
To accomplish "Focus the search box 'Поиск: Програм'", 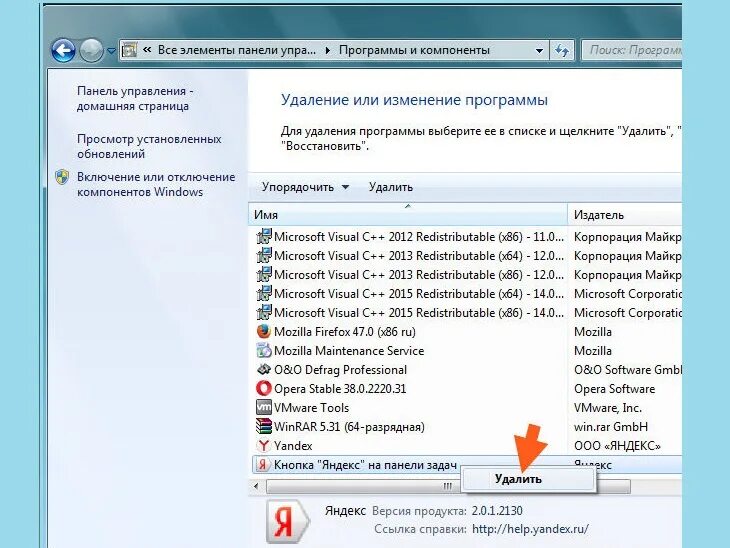I will pyautogui.click(x=632, y=50).
